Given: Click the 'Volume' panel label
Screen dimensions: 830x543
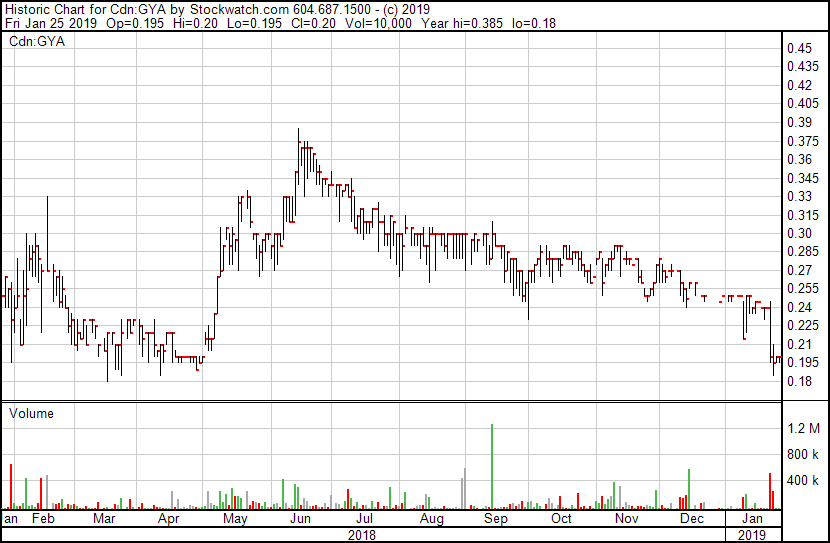Looking at the screenshot, I should pyautogui.click(x=31, y=413).
